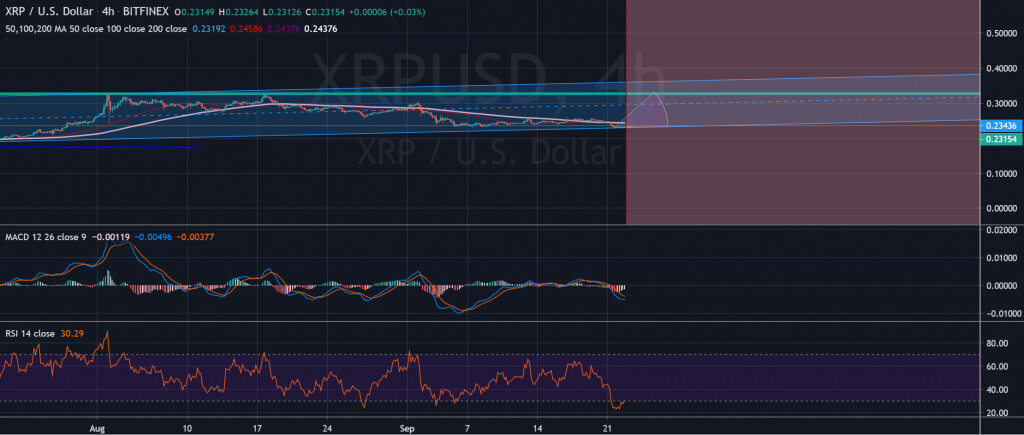Select the RSI 14 close indicator legend
Screen dimensions: 1024x435
click(29, 334)
